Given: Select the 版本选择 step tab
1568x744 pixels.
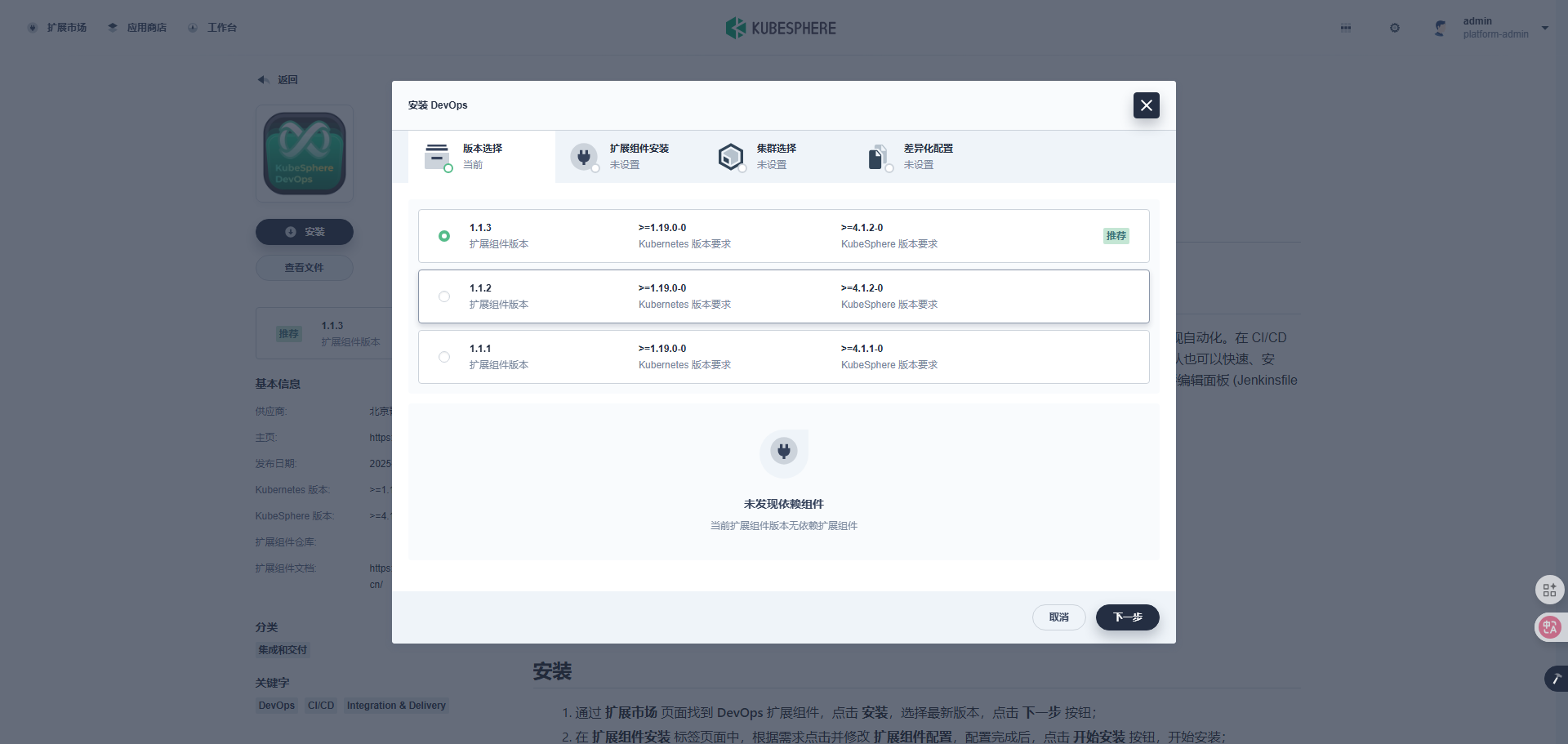Looking at the screenshot, I should click(x=482, y=157).
